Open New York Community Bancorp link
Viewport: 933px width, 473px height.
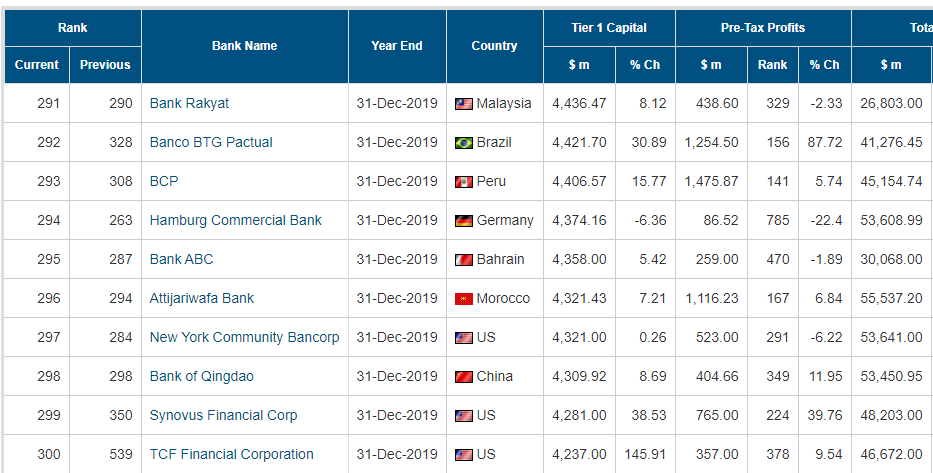[x=244, y=337]
